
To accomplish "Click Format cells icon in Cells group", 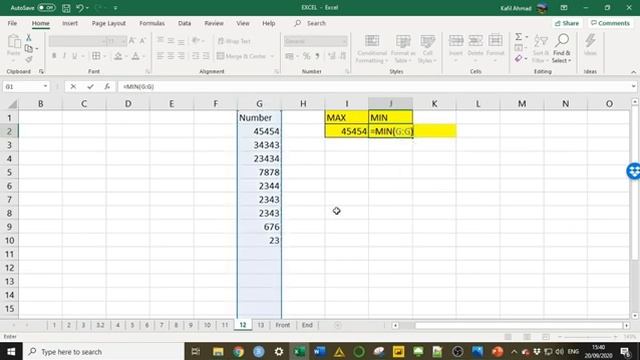I will pos(495,41).
